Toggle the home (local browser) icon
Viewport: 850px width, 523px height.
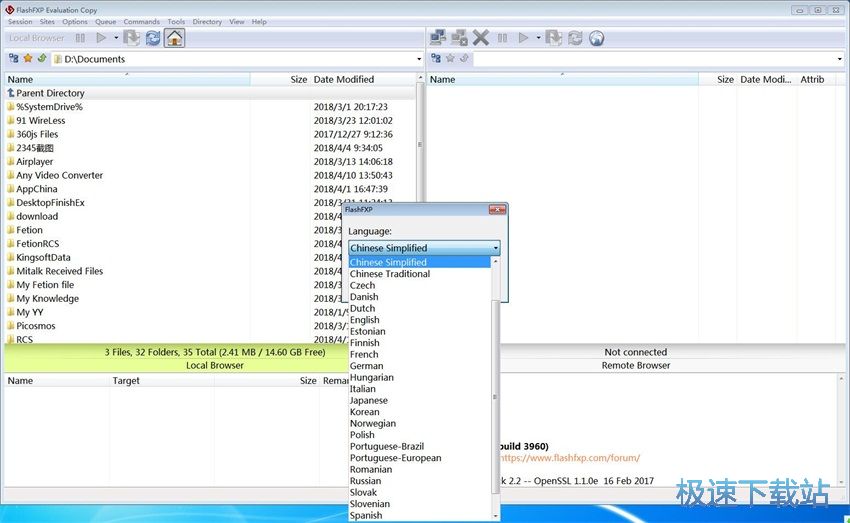(175, 38)
